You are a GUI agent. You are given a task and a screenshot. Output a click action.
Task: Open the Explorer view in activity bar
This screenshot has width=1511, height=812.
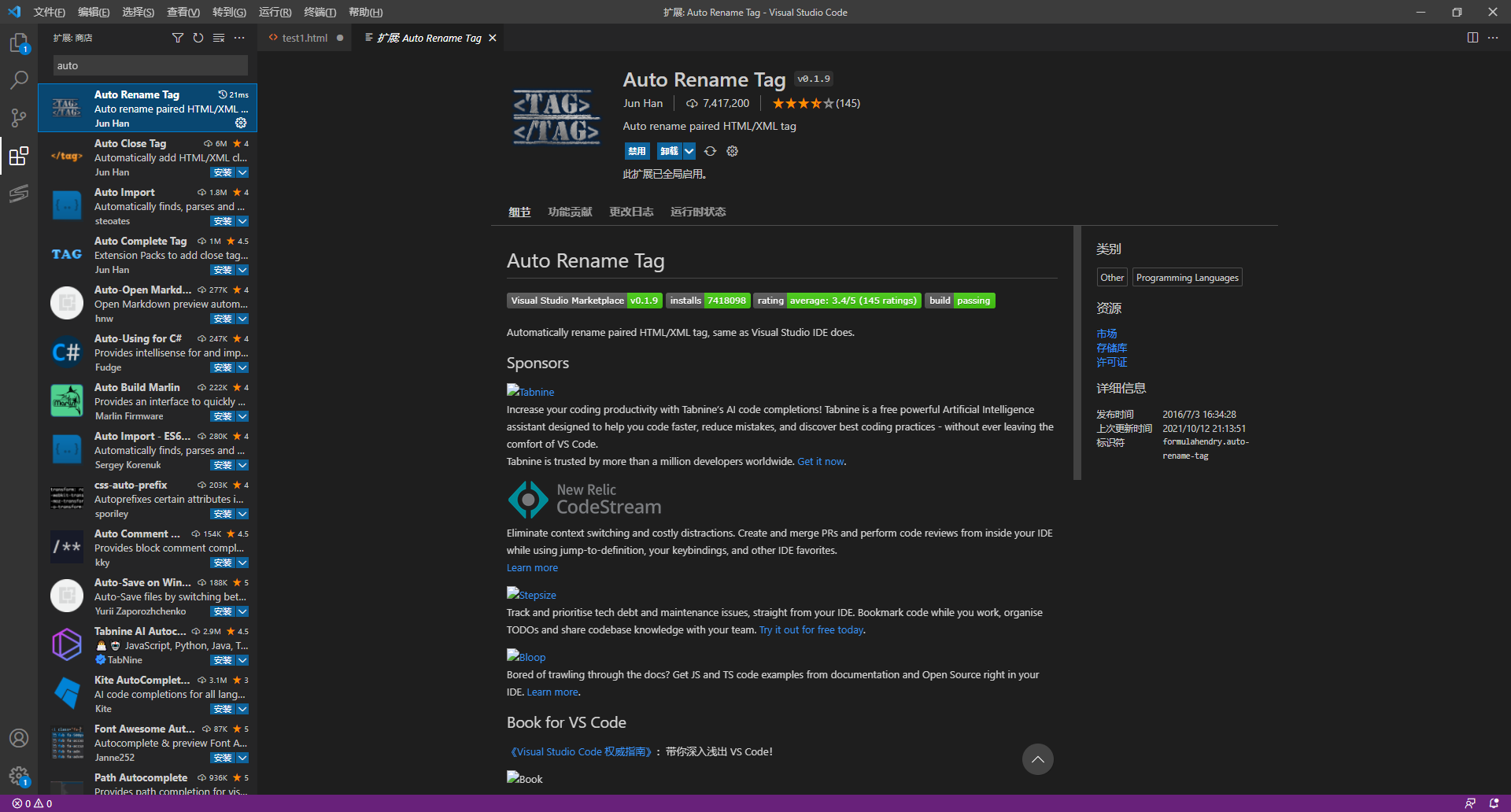19,43
